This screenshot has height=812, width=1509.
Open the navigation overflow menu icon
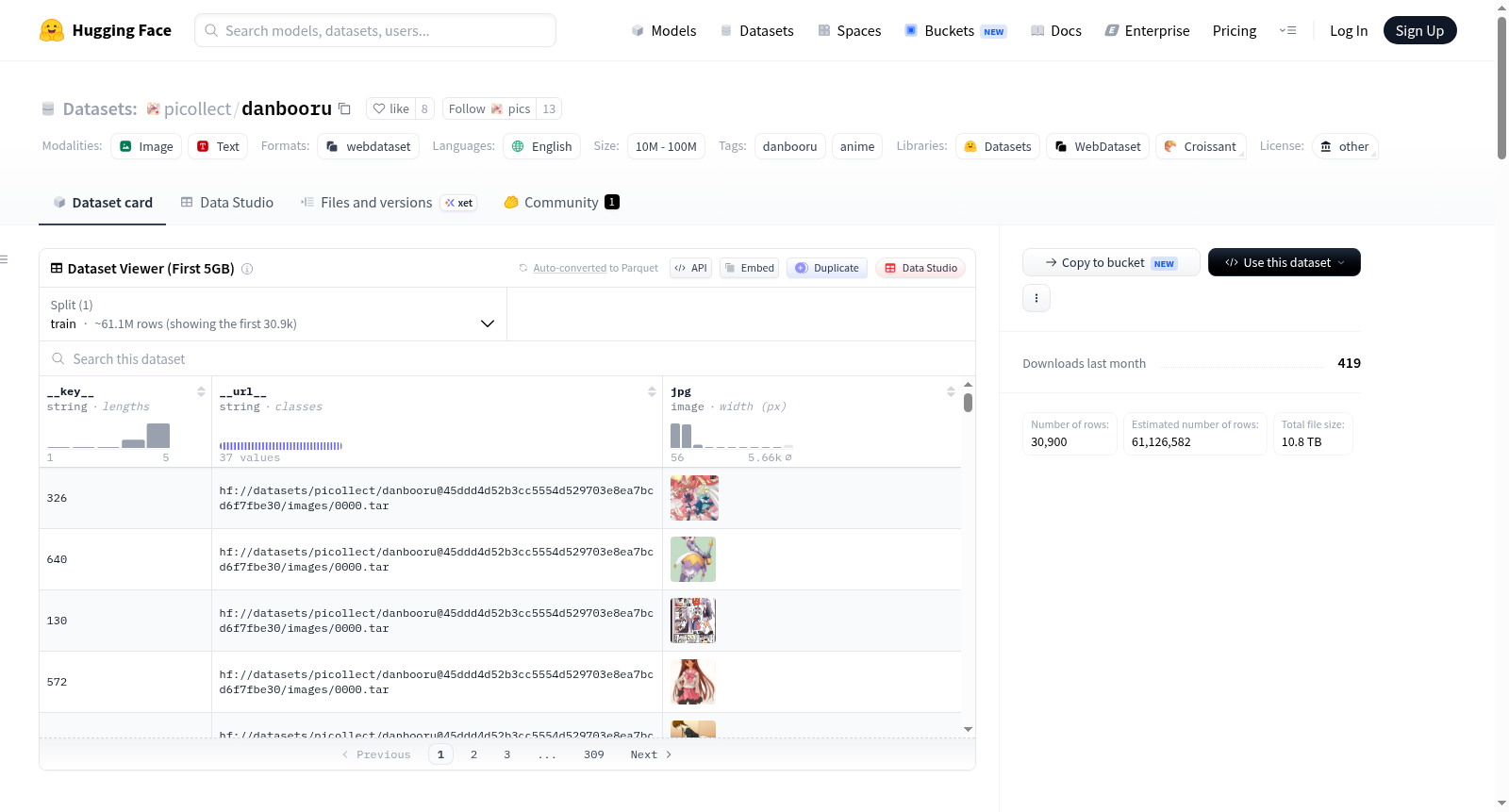click(1287, 30)
